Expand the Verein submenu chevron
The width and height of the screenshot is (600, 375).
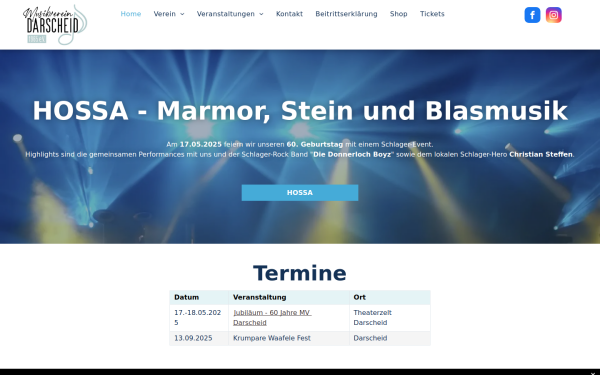[182, 14]
